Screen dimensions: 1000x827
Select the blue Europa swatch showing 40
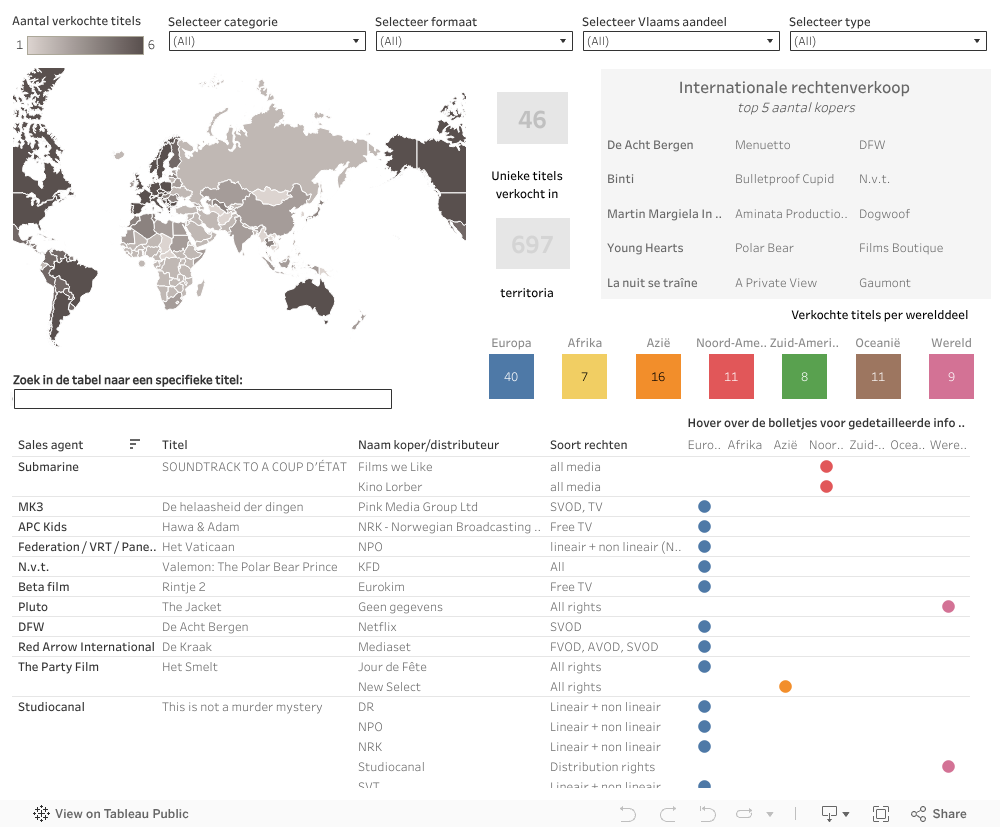point(511,377)
